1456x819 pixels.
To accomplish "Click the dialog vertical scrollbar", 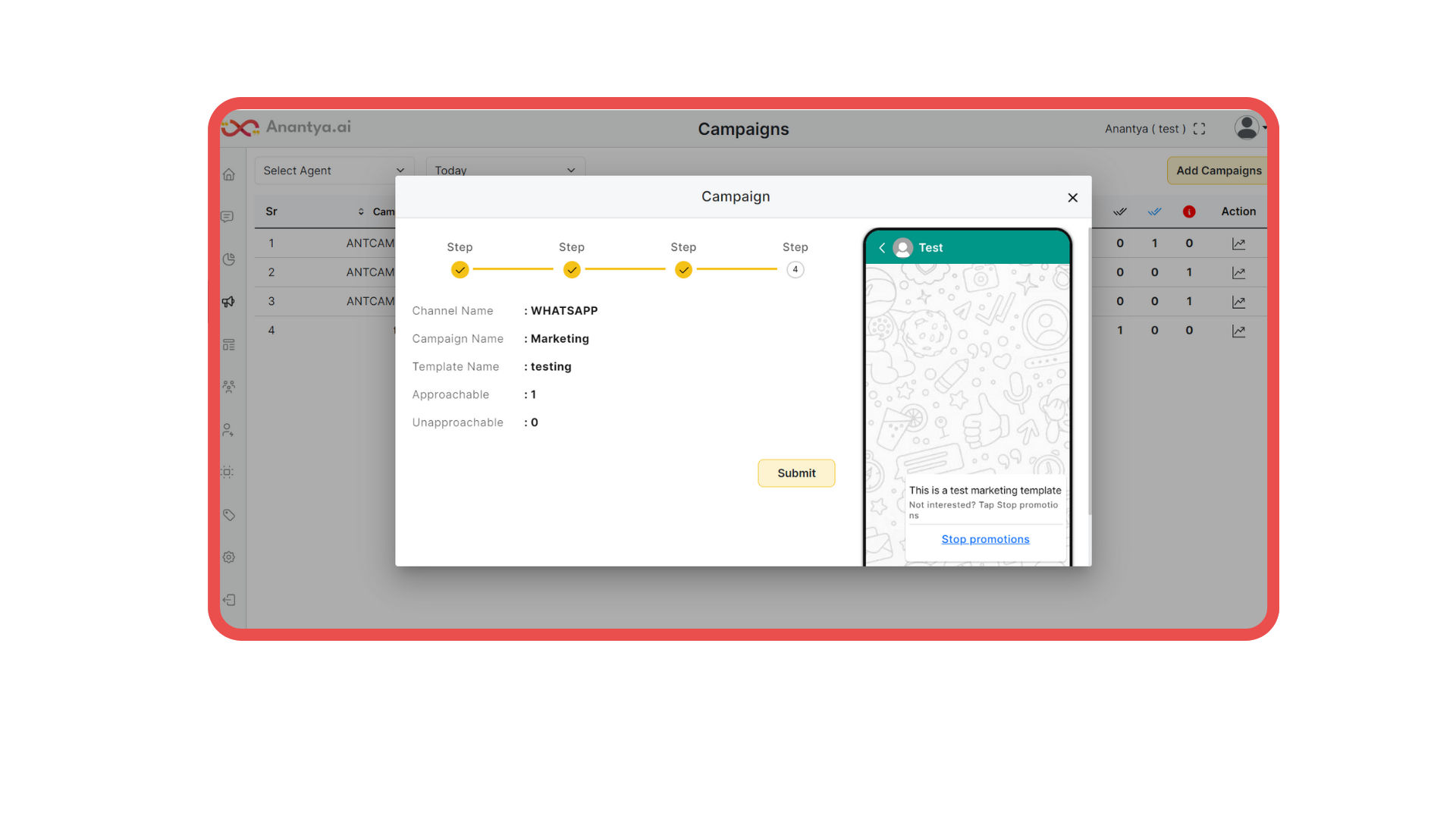I will (x=1090, y=372).
